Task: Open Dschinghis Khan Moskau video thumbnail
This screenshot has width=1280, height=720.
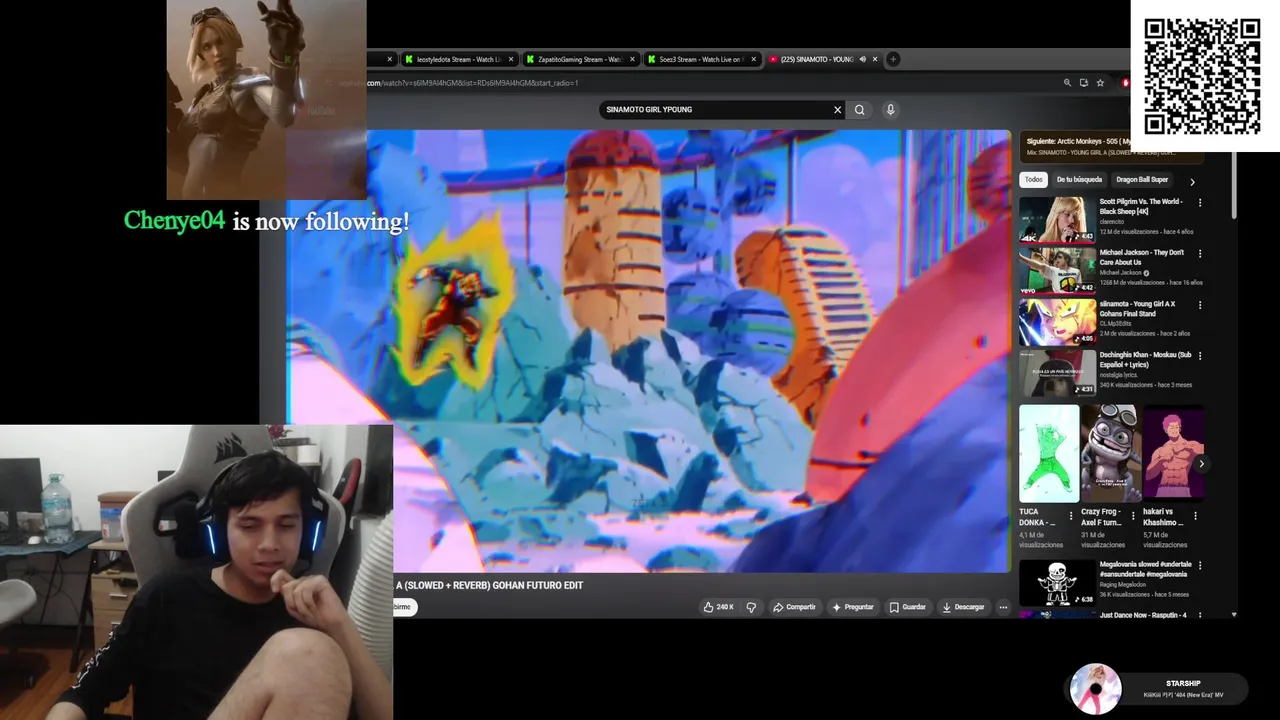Action: click(1057, 372)
